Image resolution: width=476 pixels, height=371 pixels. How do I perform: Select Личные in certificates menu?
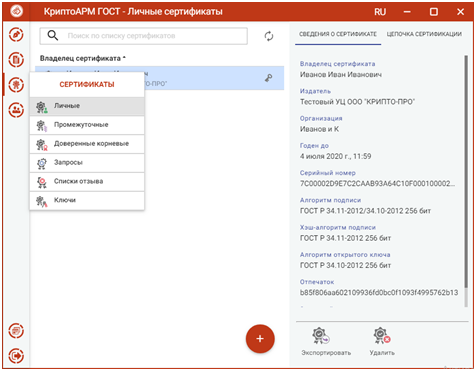(x=87, y=106)
